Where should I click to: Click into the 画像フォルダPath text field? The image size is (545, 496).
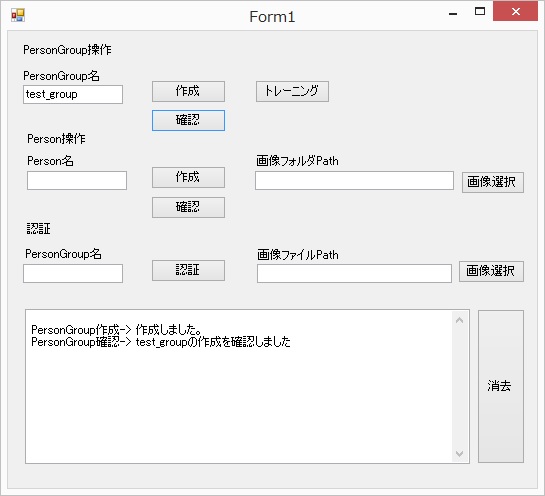pyautogui.click(x=354, y=180)
